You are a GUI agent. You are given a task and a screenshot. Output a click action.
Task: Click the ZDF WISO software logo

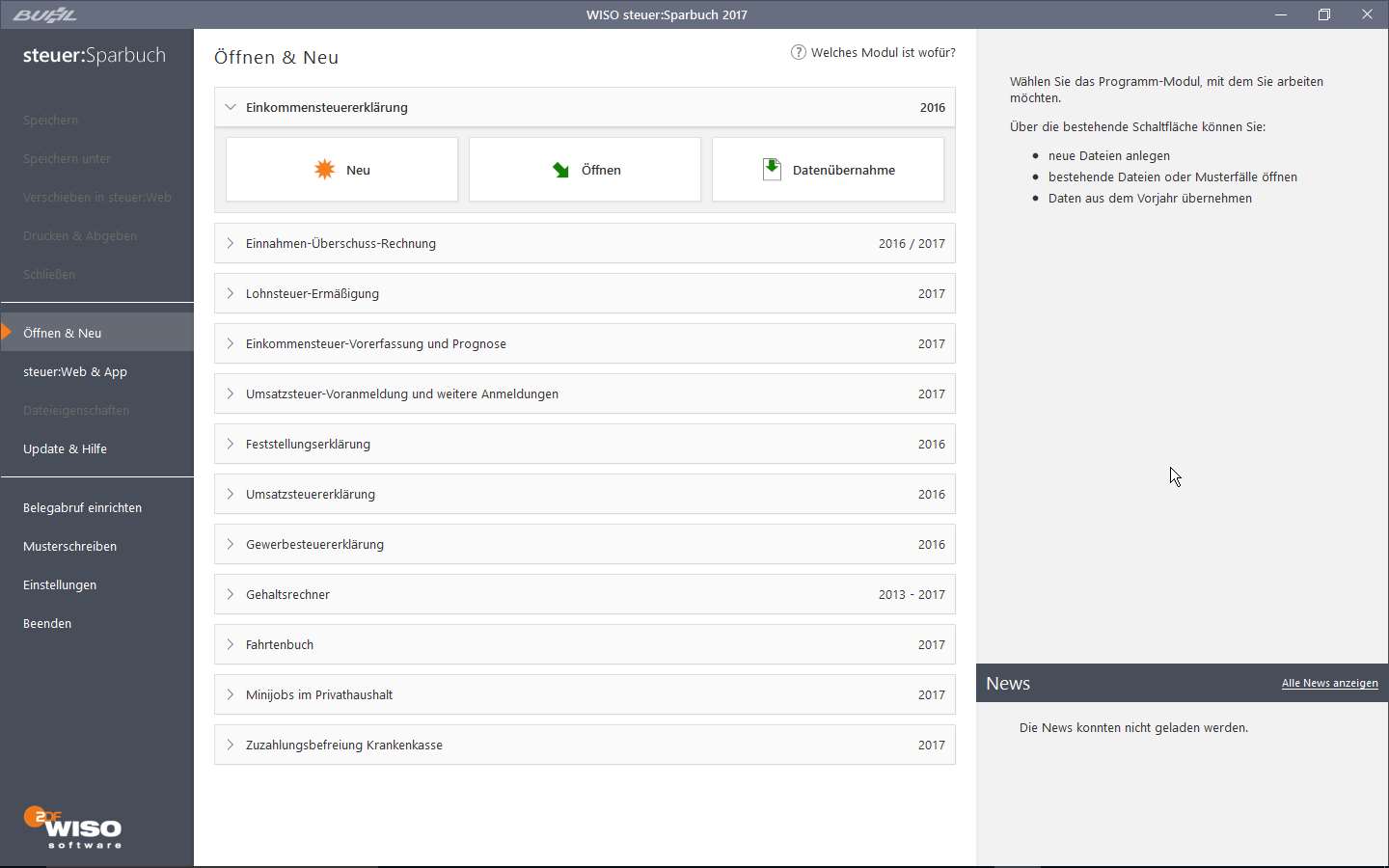[x=73, y=828]
